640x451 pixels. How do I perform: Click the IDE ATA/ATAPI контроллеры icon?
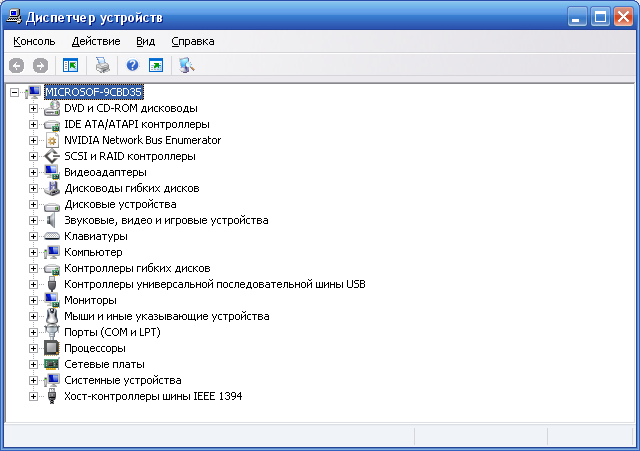(x=52, y=124)
